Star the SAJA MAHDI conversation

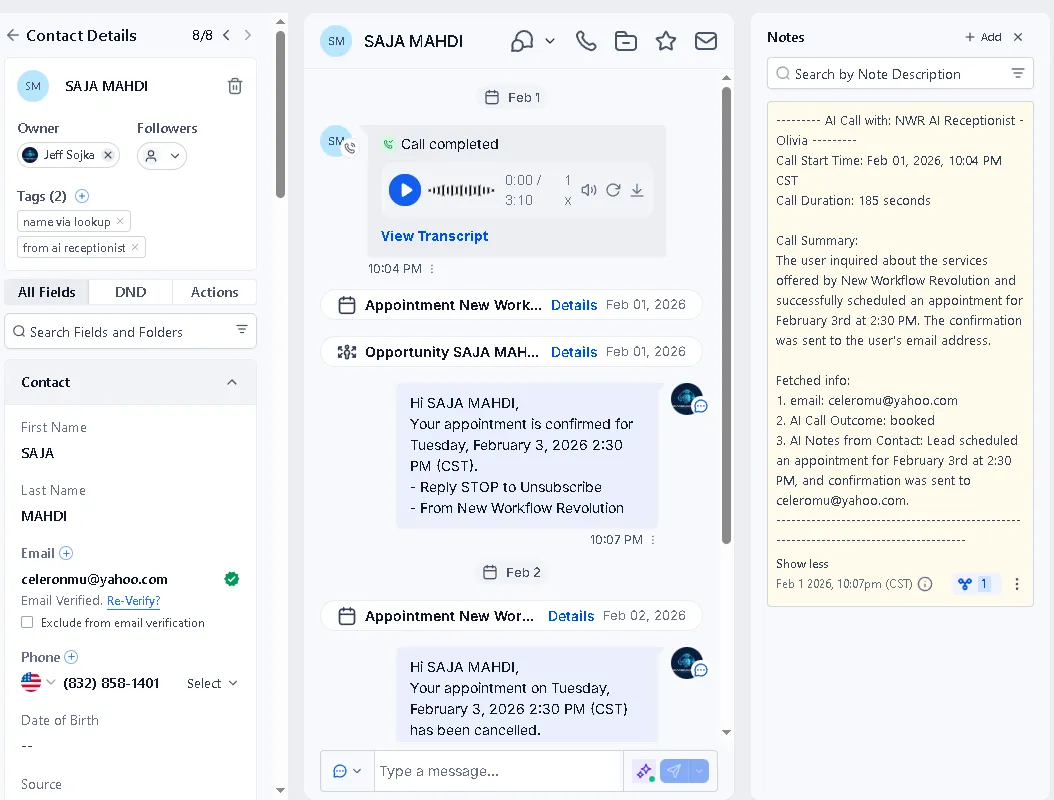coord(665,41)
